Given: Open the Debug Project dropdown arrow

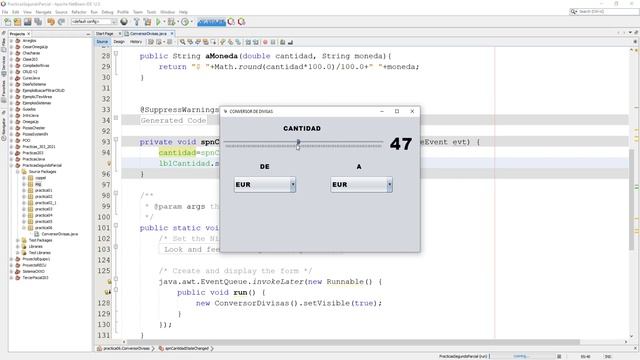Looking at the screenshot, I should pyautogui.click(x=178, y=22).
